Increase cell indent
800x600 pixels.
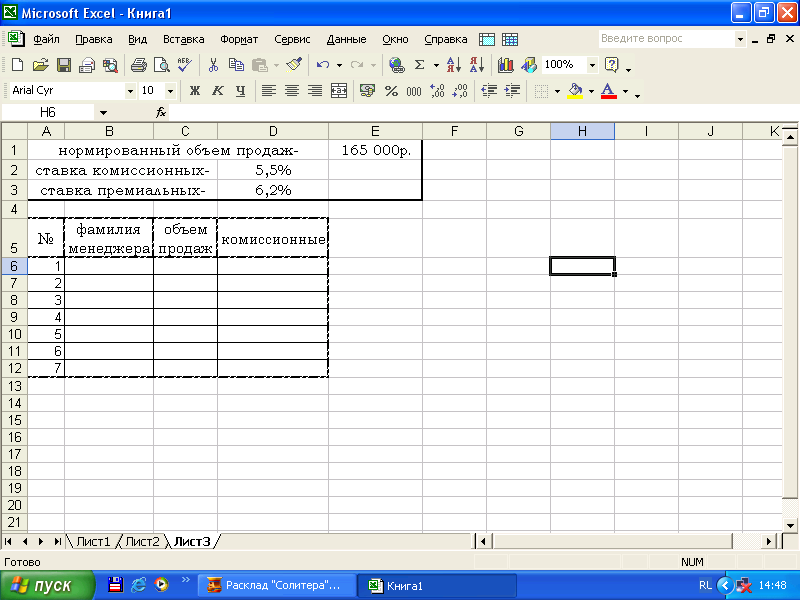point(512,91)
